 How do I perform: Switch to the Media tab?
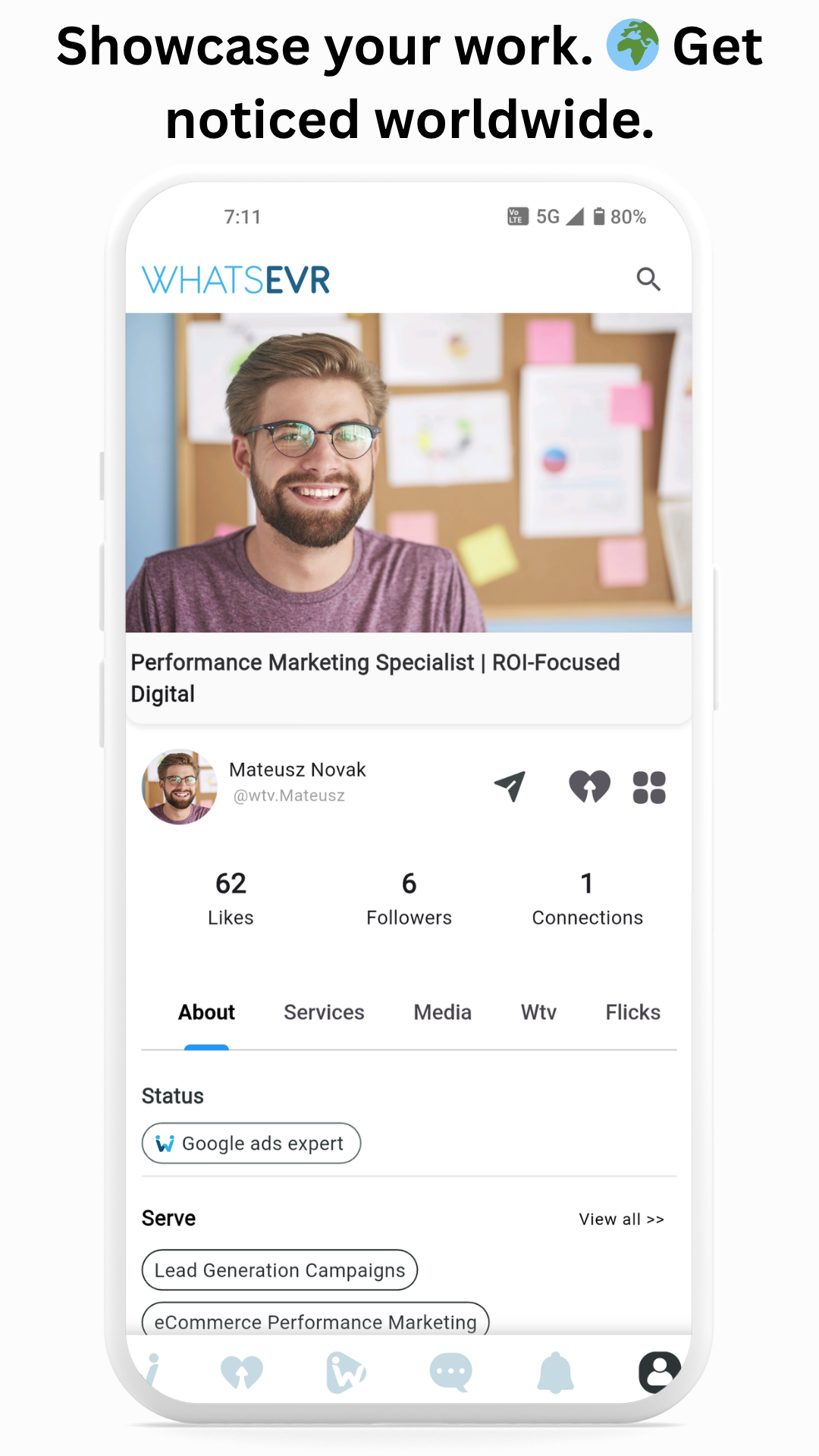[442, 1012]
